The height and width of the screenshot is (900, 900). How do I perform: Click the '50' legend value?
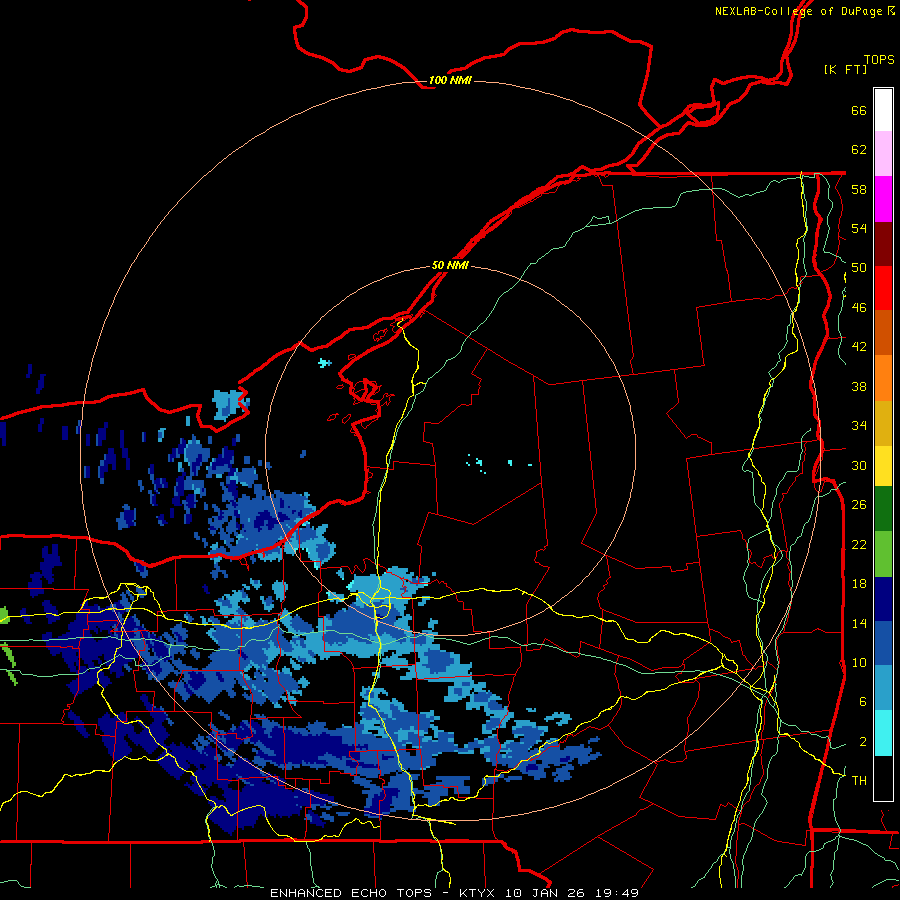859,268
